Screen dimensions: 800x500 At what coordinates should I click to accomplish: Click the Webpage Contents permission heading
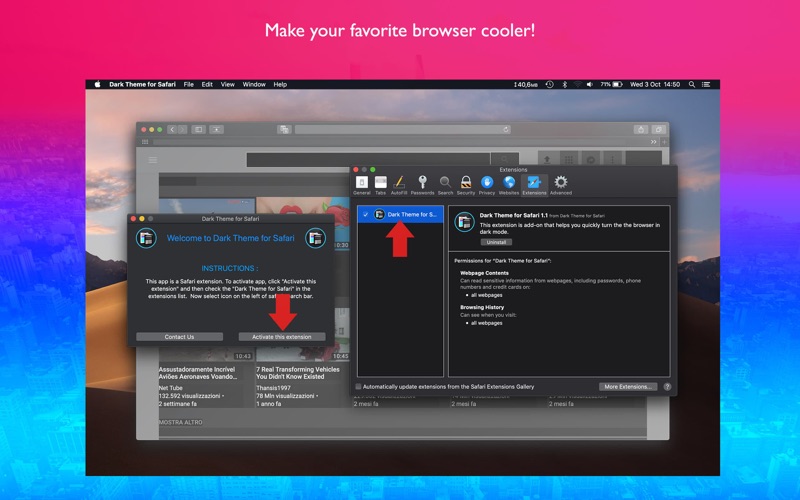point(484,273)
